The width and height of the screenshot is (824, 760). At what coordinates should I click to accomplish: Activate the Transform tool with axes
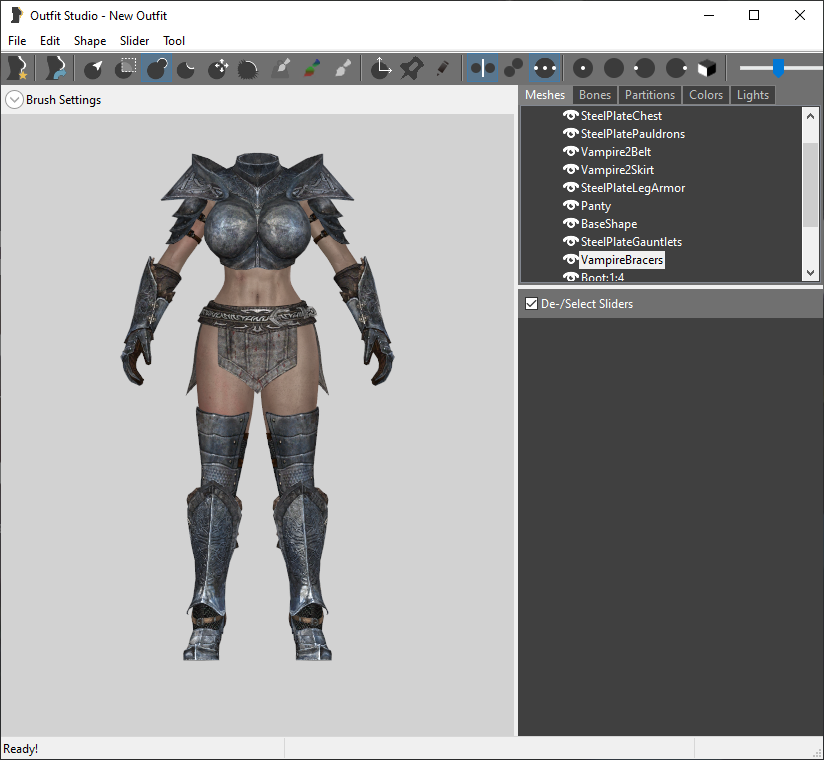tap(380, 68)
